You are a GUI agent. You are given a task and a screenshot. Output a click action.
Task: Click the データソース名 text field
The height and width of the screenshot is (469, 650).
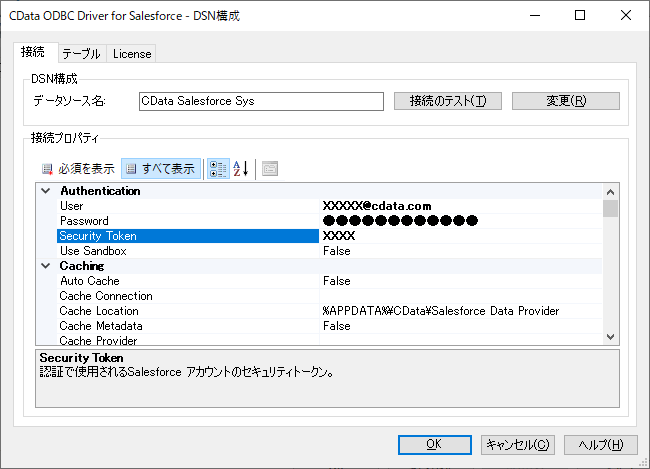[261, 101]
